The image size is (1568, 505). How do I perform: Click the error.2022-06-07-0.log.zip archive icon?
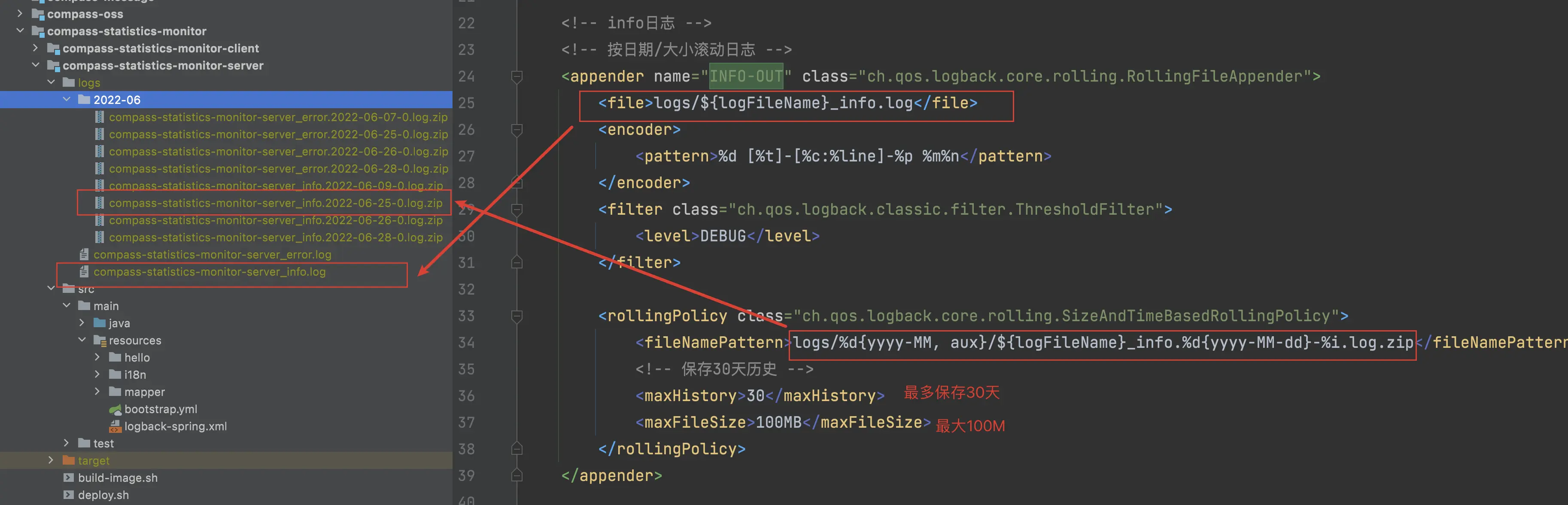[x=99, y=117]
